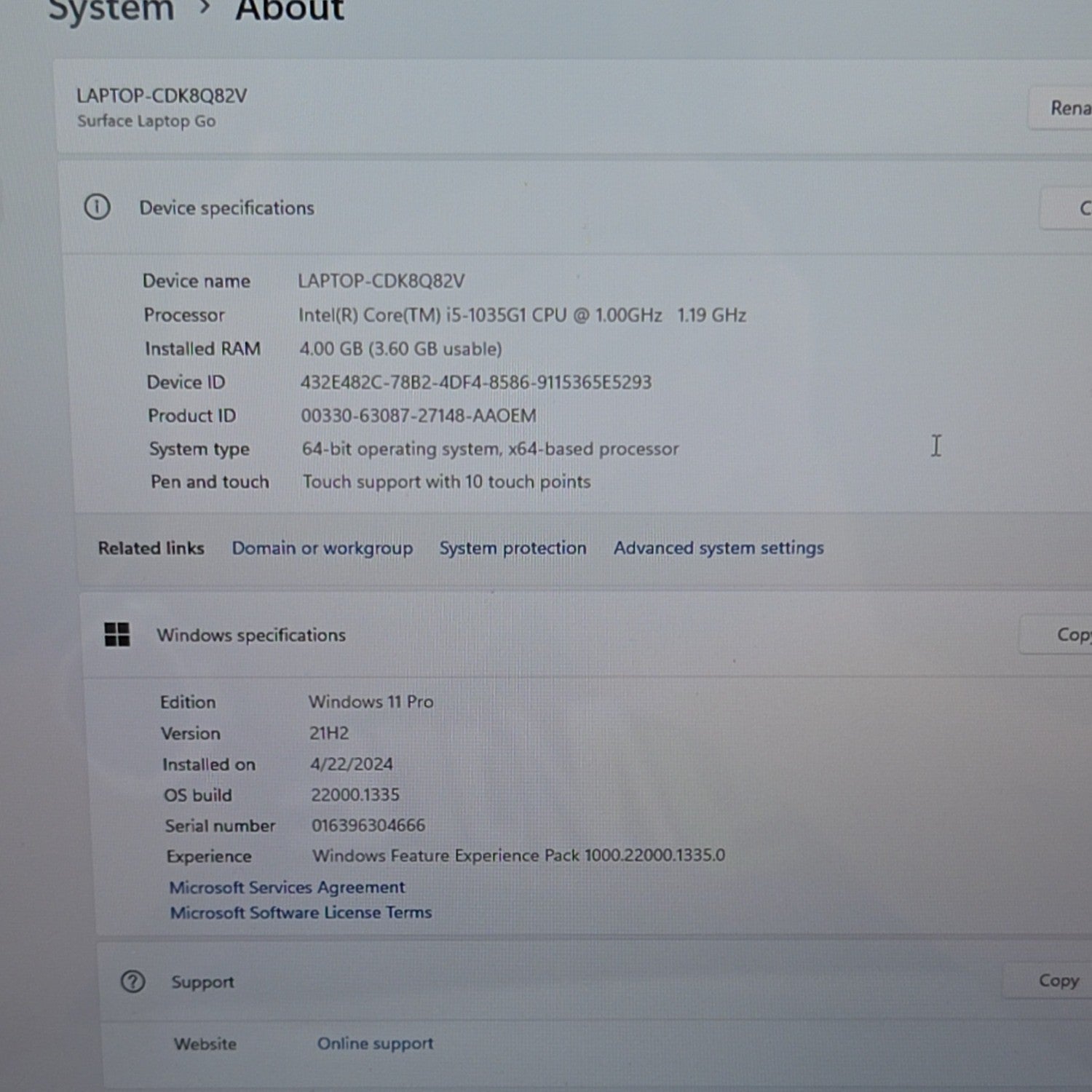Click the Pen and touch label
Viewport: 1092px width, 1092px height.
pos(210,482)
